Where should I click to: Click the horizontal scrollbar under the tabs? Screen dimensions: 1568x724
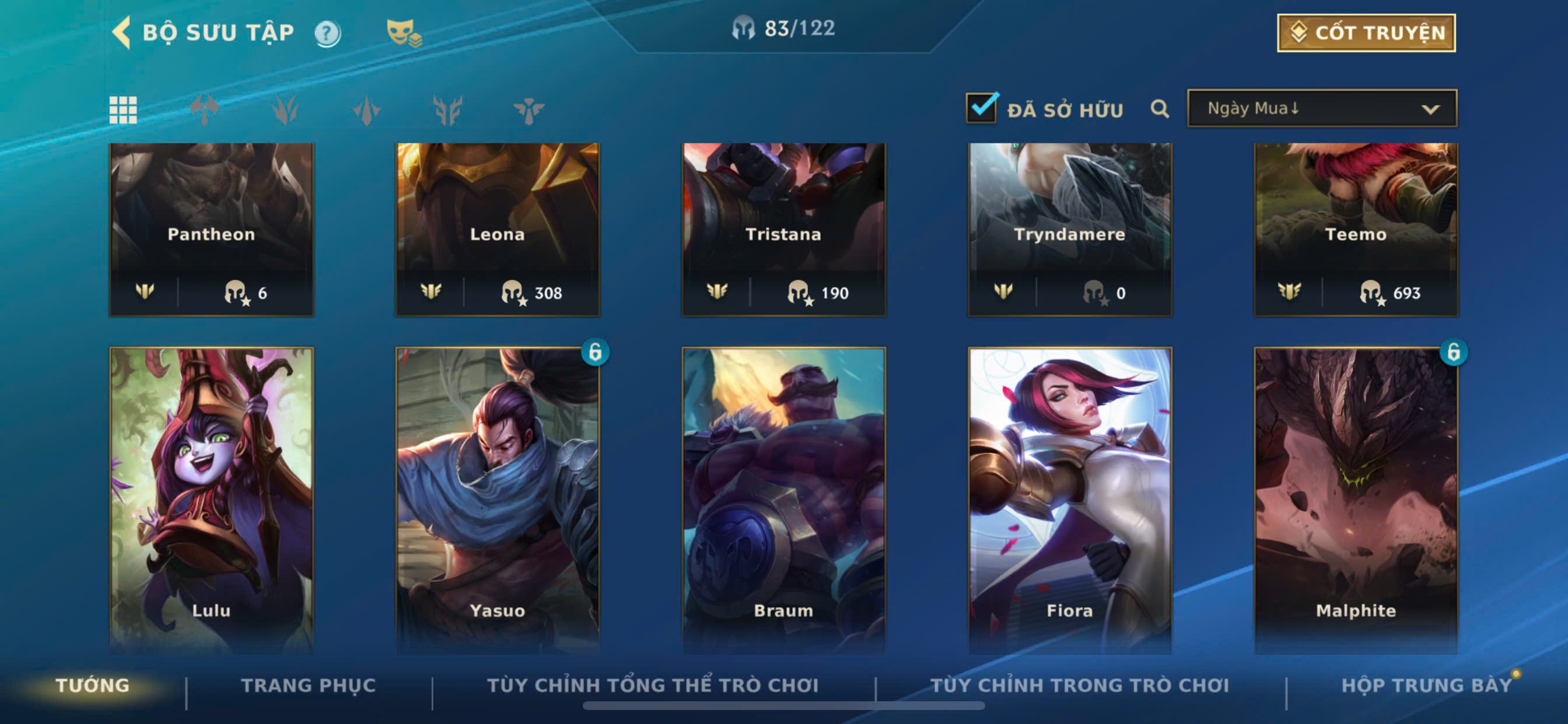(x=783, y=706)
